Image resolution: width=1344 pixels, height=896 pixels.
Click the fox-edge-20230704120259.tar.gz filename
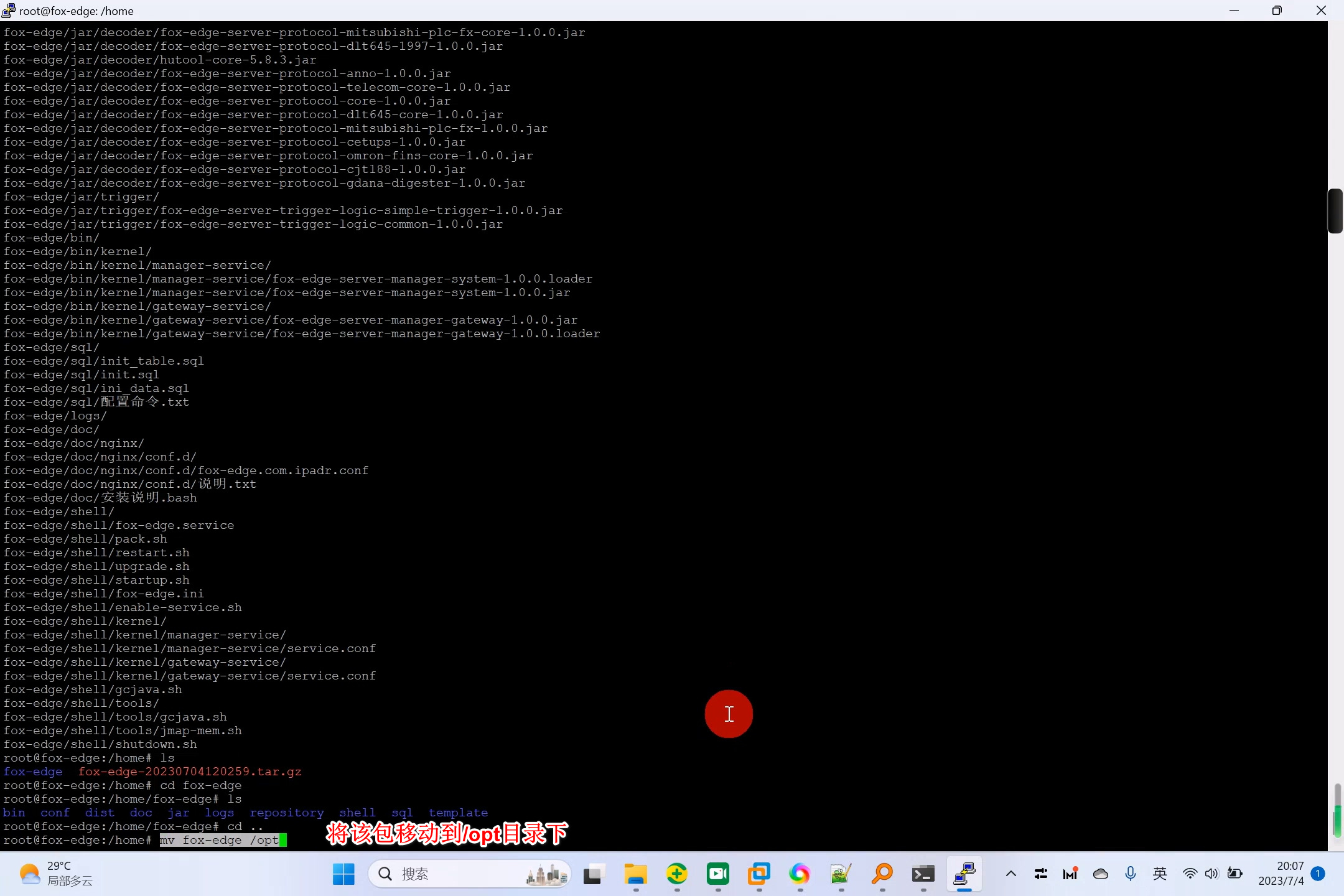pyautogui.click(x=190, y=772)
